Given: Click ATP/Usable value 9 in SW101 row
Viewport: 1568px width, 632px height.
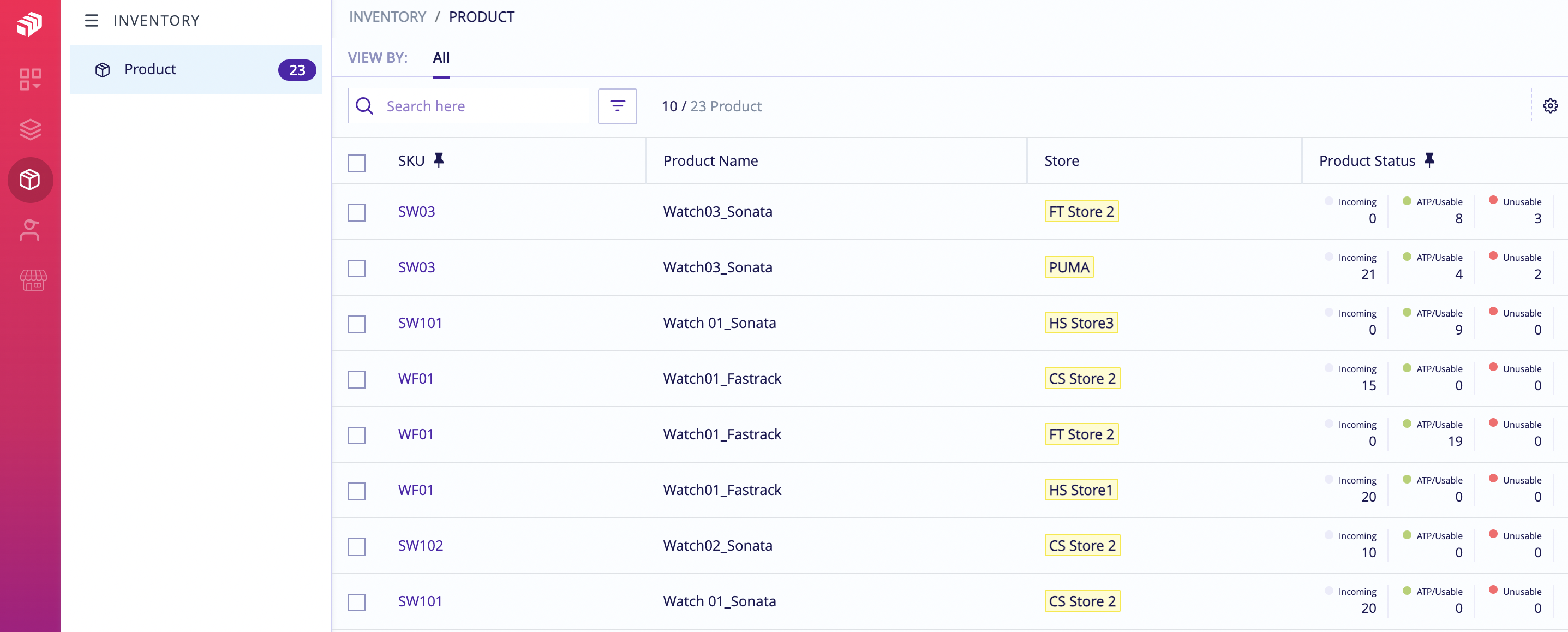Looking at the screenshot, I should tap(1458, 330).
